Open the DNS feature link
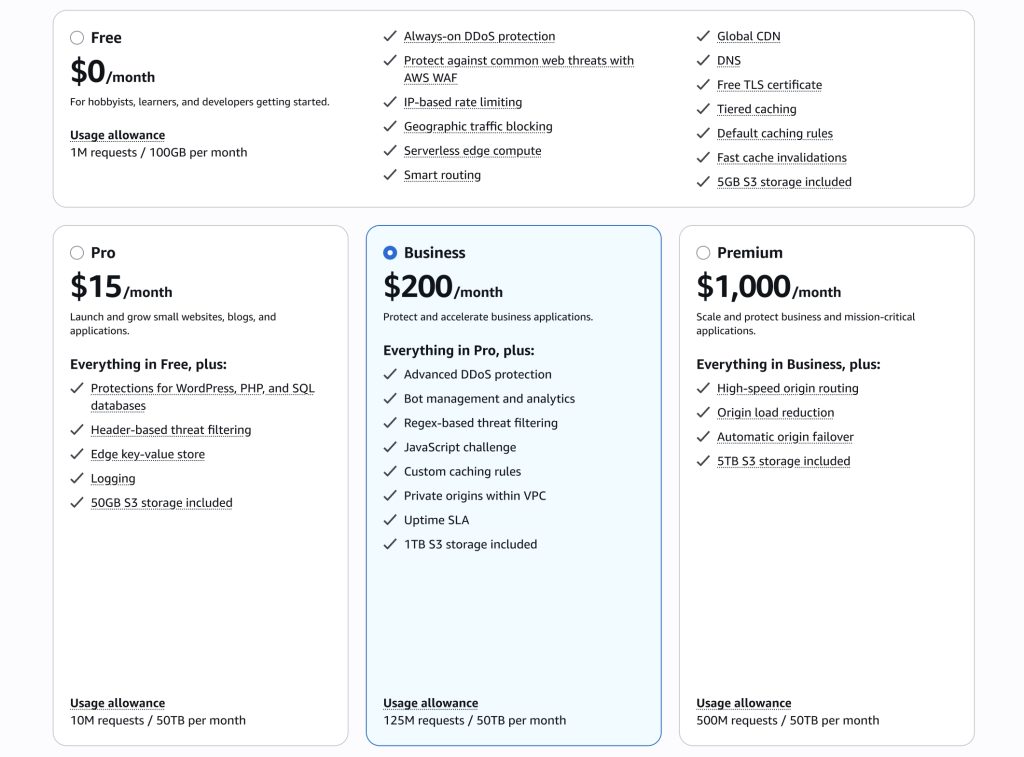 click(729, 60)
